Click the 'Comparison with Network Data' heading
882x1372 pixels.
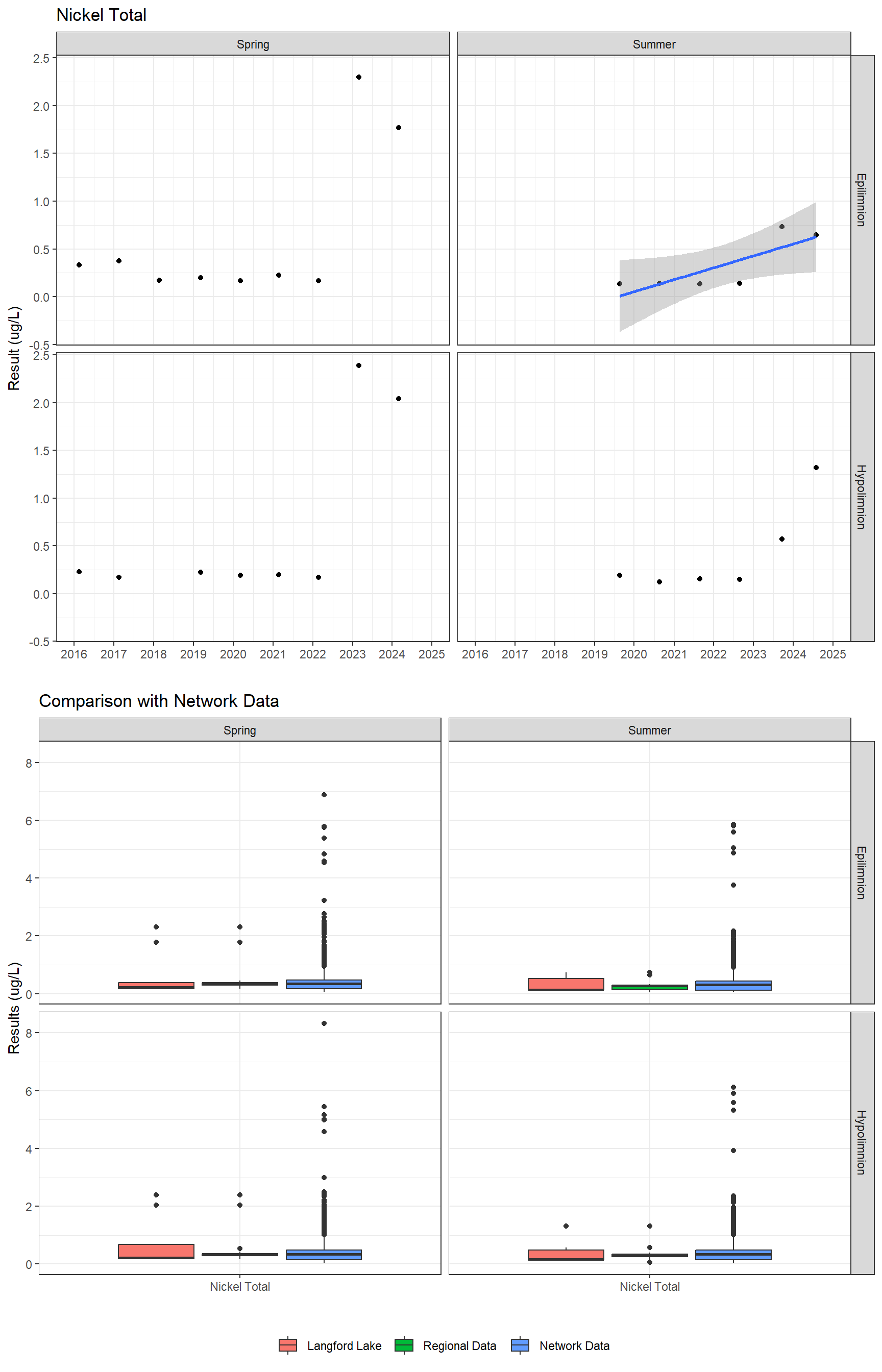coord(159,701)
